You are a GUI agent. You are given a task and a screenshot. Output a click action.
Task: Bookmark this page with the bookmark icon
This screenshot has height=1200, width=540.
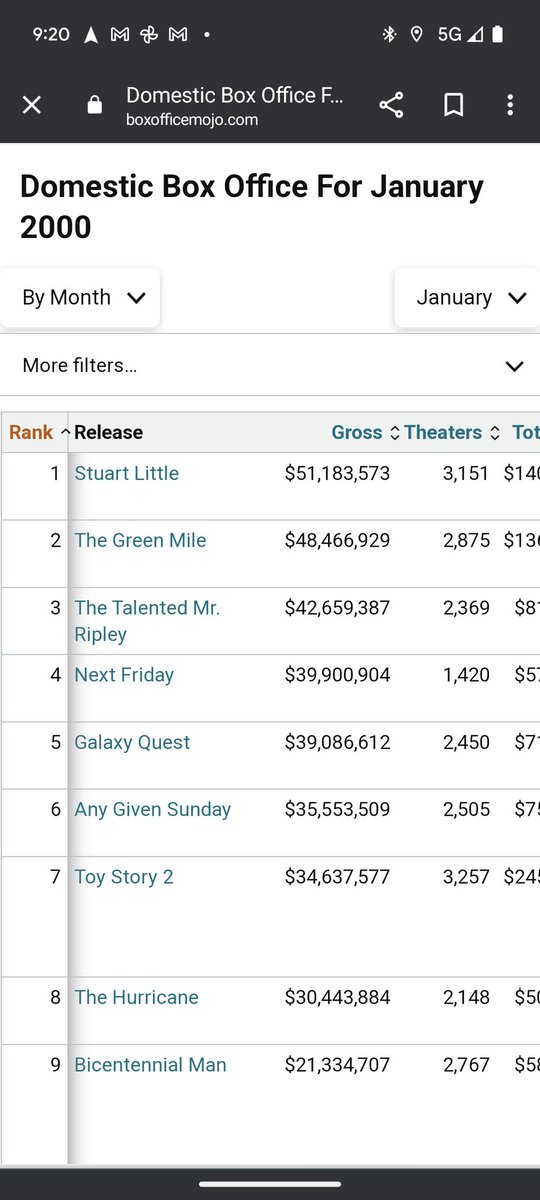pos(453,105)
